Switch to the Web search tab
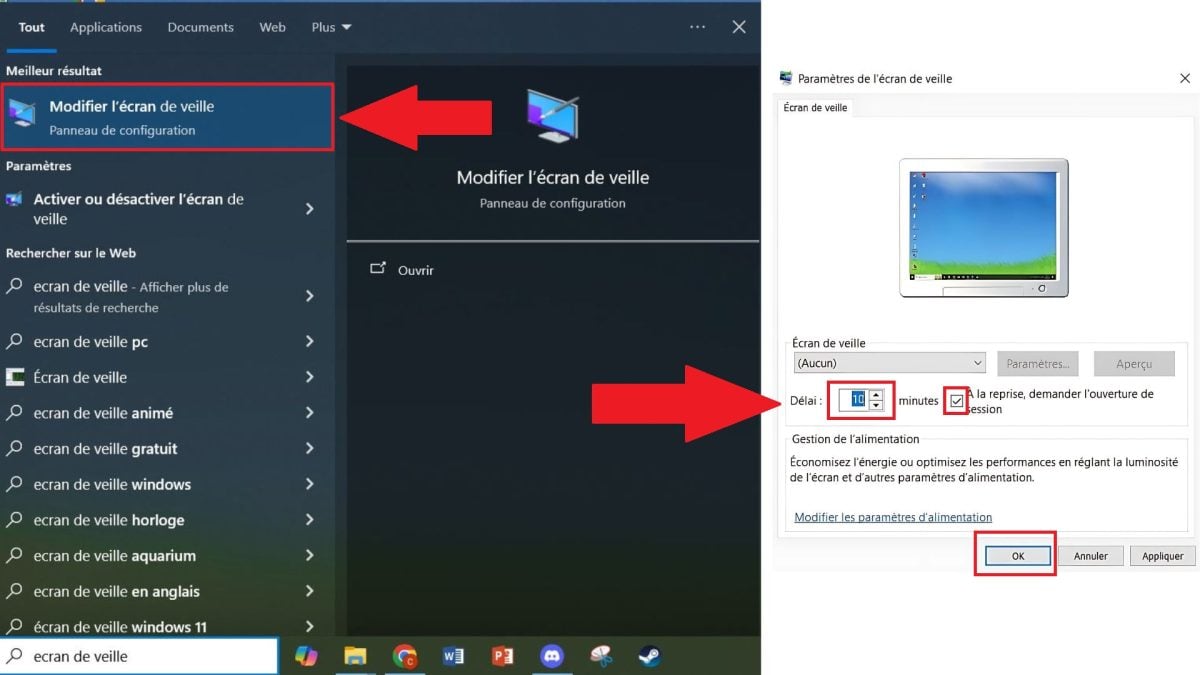This screenshot has height=675, width=1200. click(x=273, y=27)
